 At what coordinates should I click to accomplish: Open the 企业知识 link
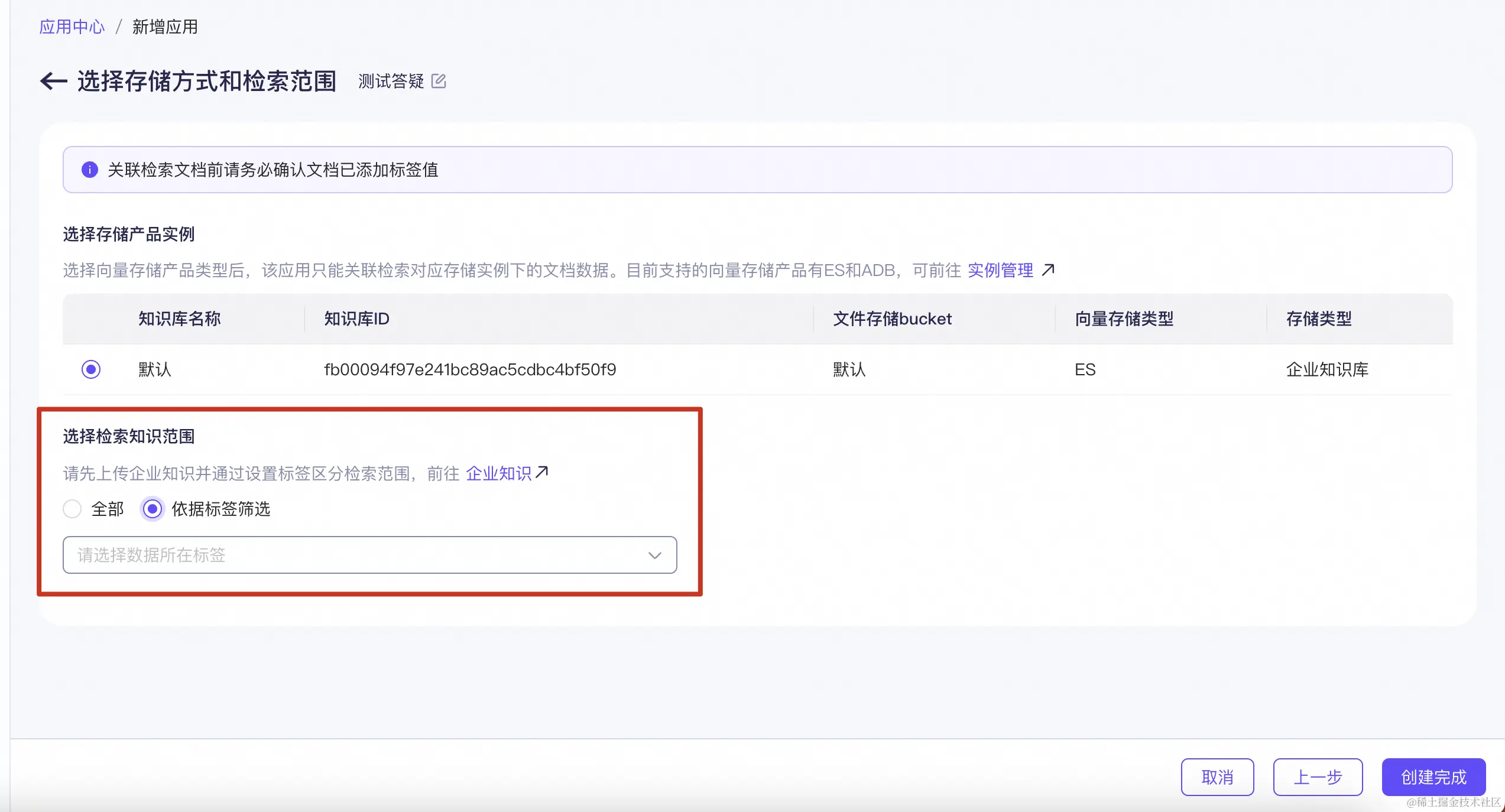point(498,473)
